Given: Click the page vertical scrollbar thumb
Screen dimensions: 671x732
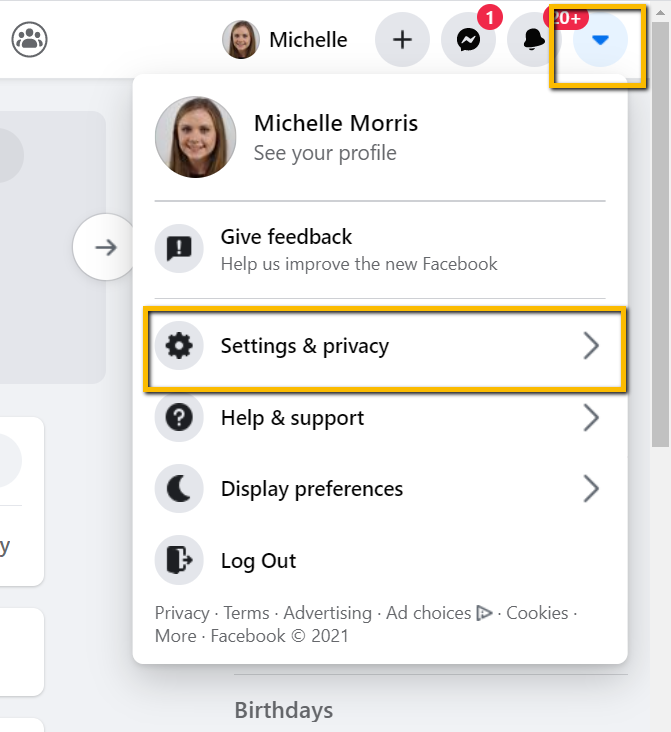Looking at the screenshot, I should click(660, 233).
